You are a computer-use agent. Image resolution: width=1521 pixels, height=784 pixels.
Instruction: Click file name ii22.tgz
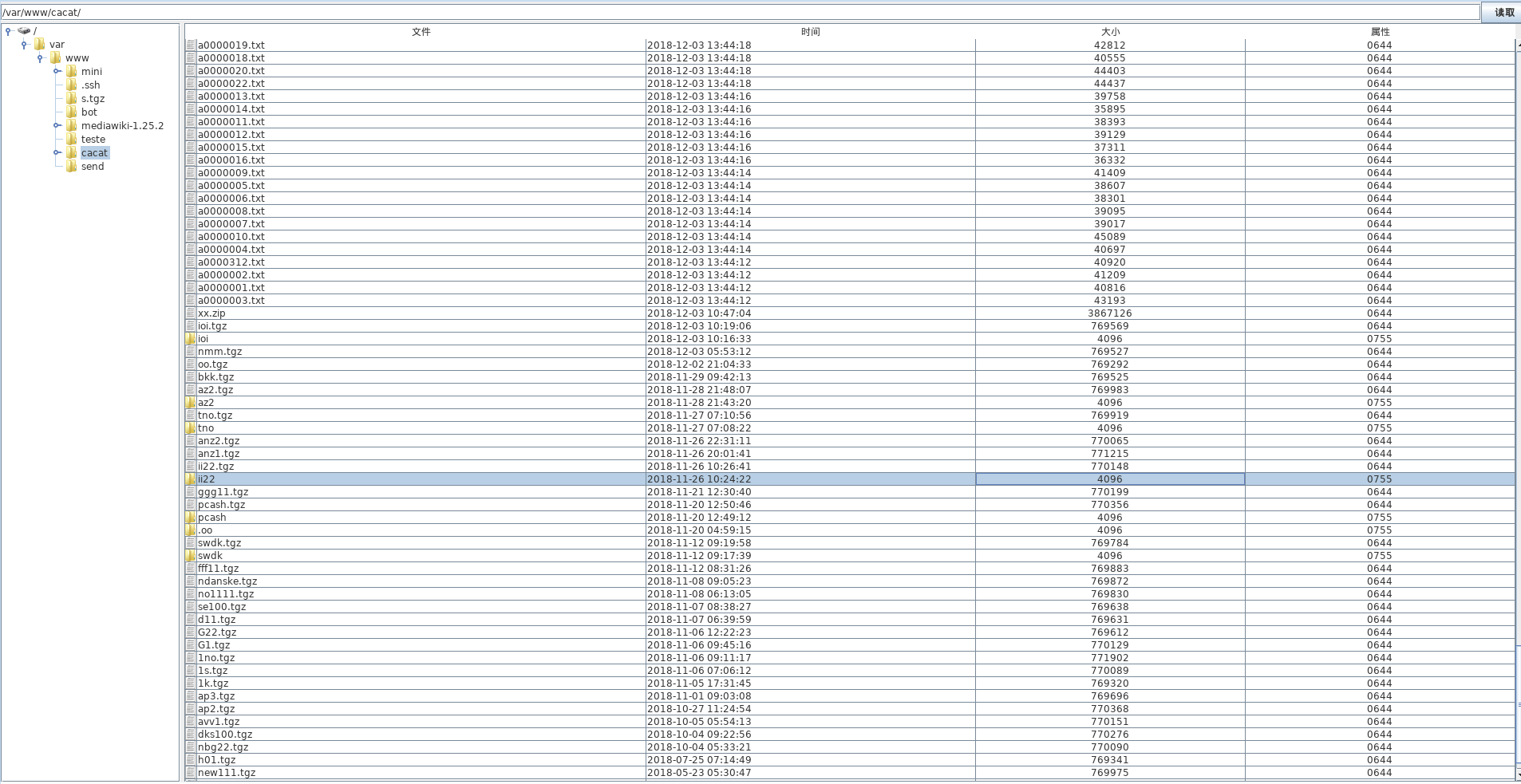pyautogui.click(x=216, y=467)
